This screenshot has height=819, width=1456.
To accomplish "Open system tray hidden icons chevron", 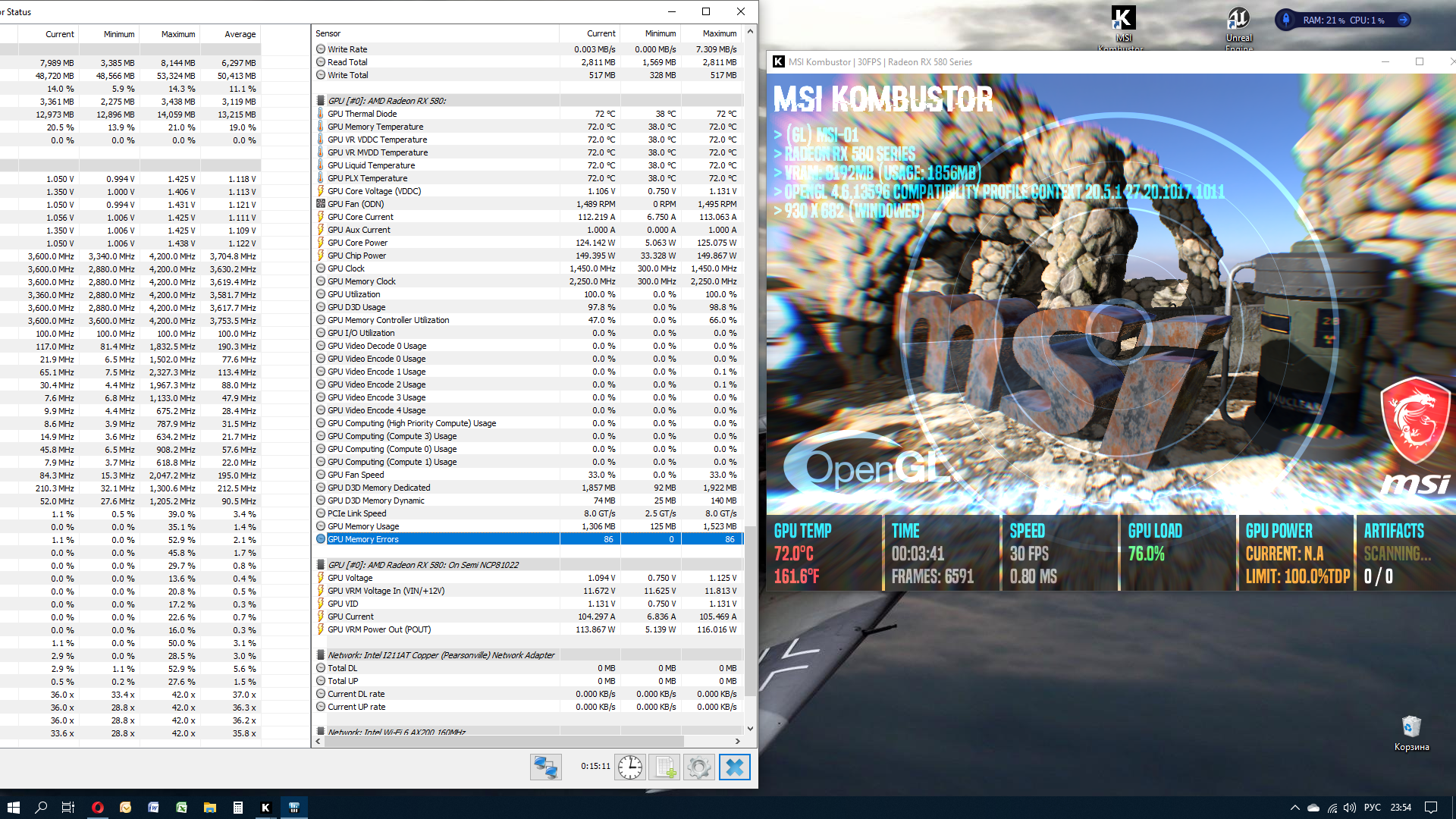I will 1294,808.
